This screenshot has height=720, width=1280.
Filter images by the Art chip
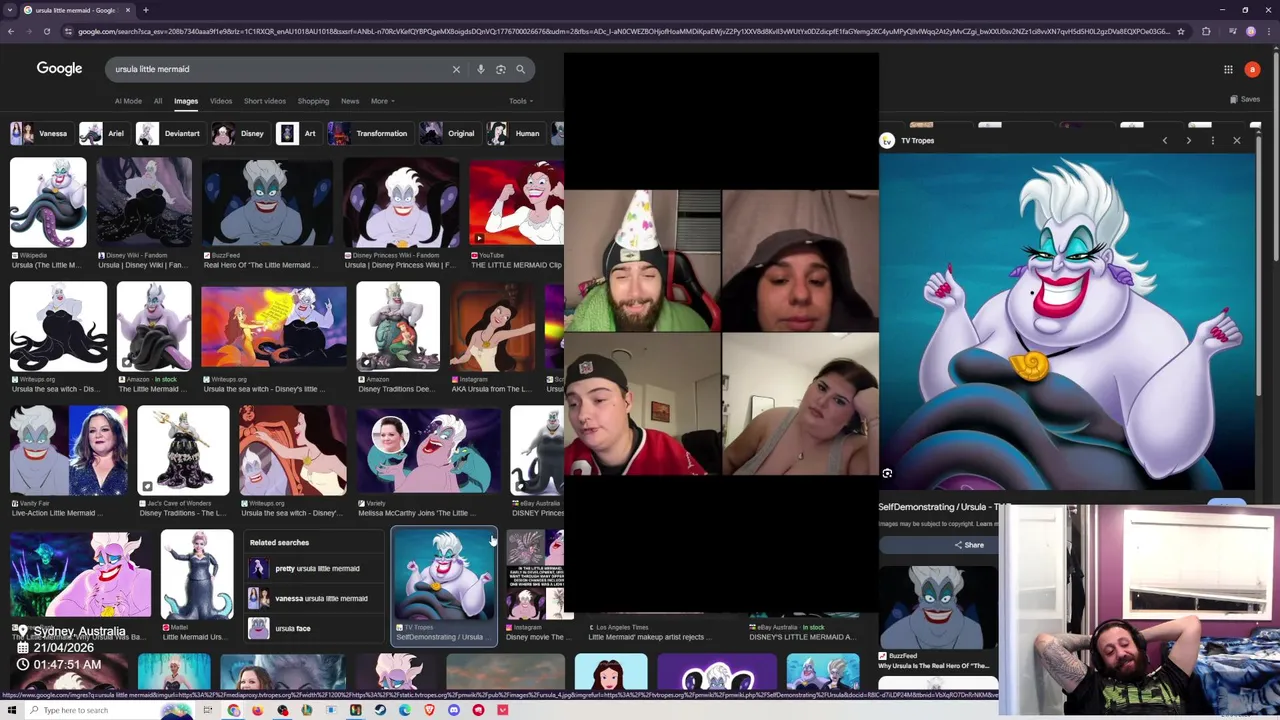tap(297, 133)
